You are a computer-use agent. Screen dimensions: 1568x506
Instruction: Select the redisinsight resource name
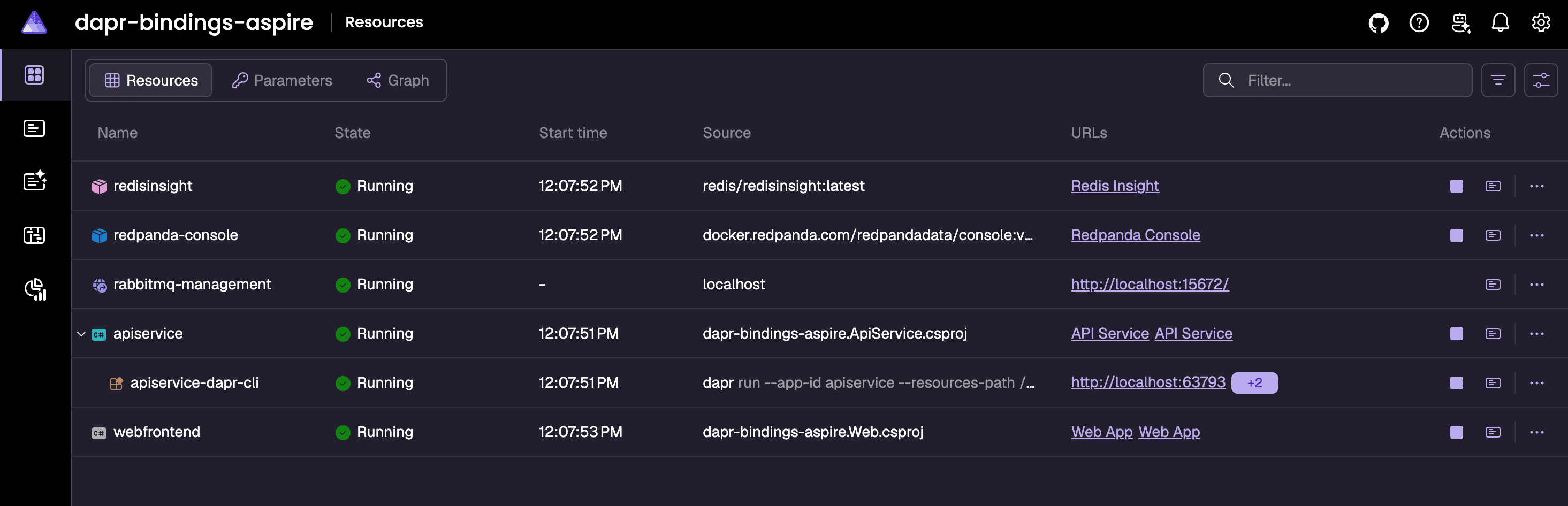[x=153, y=186]
